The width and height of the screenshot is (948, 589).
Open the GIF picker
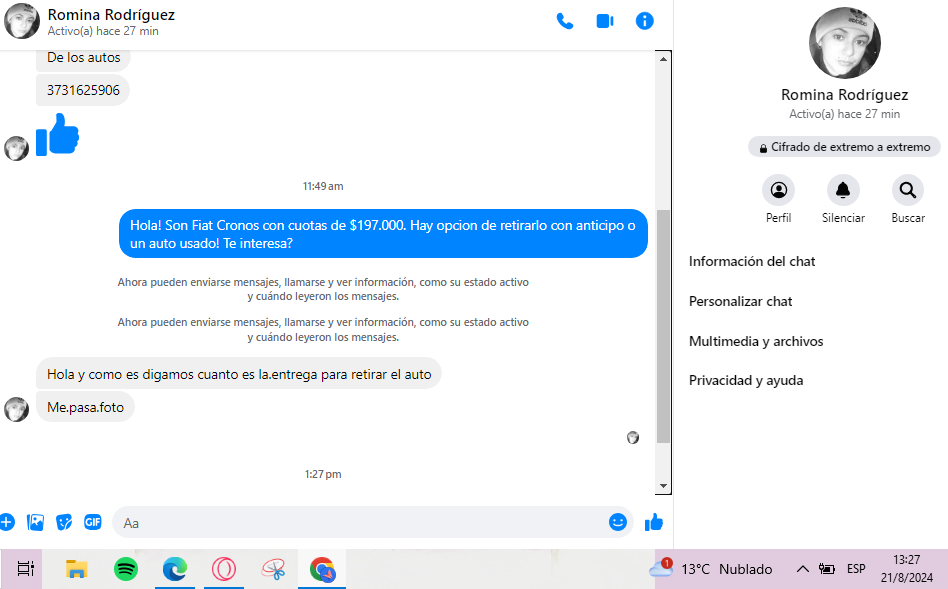tap(93, 522)
